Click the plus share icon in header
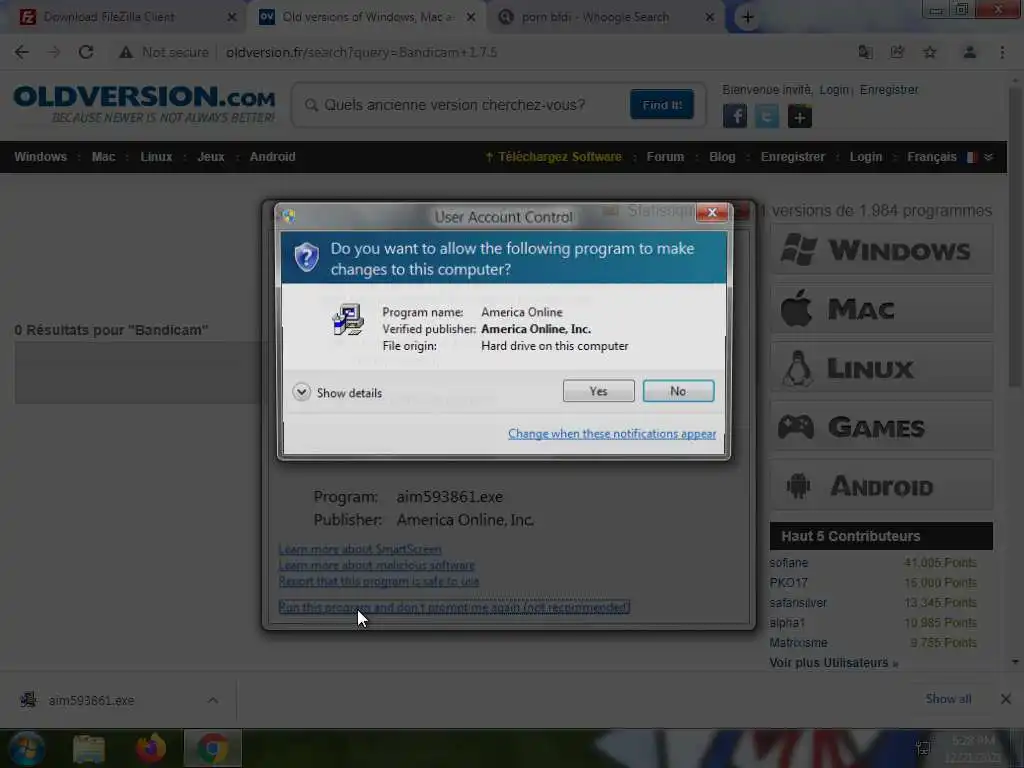The image size is (1024, 768). [x=799, y=117]
